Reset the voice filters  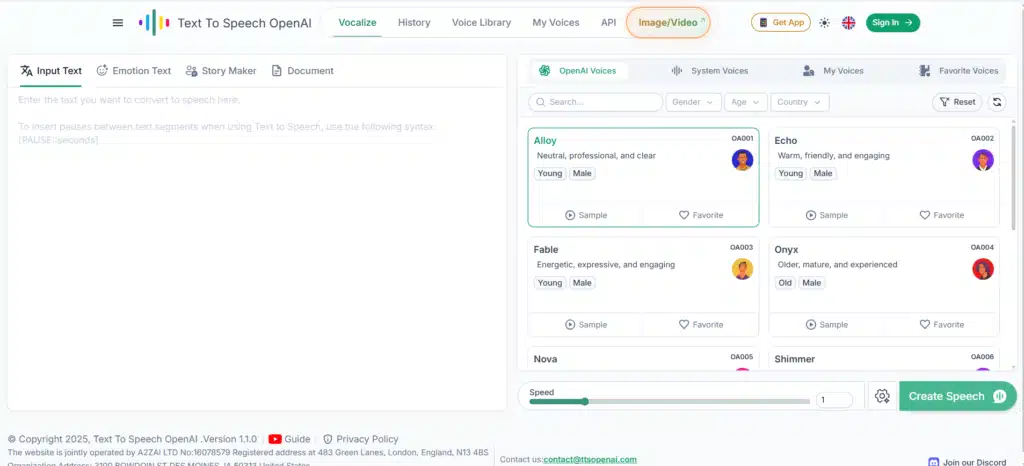957,102
